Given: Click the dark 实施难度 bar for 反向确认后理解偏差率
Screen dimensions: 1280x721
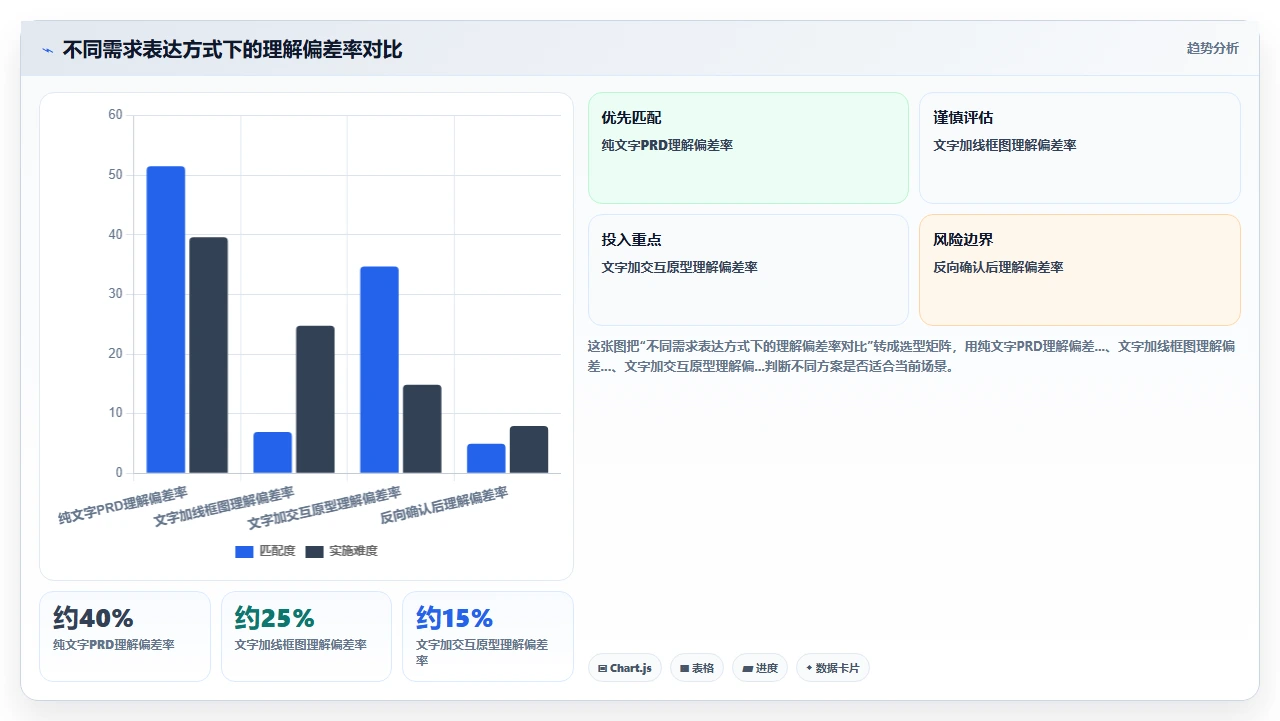Looking at the screenshot, I should pos(530,449).
